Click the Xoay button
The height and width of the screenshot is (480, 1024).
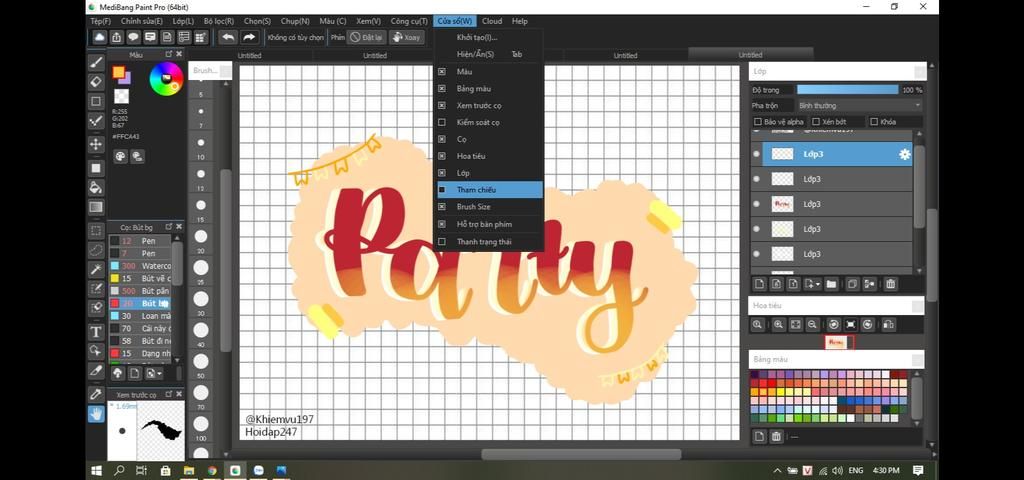point(406,37)
